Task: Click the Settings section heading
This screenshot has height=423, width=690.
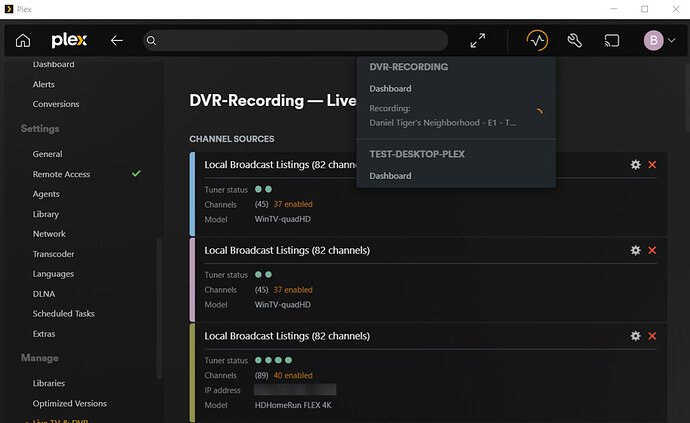Action: 40,129
